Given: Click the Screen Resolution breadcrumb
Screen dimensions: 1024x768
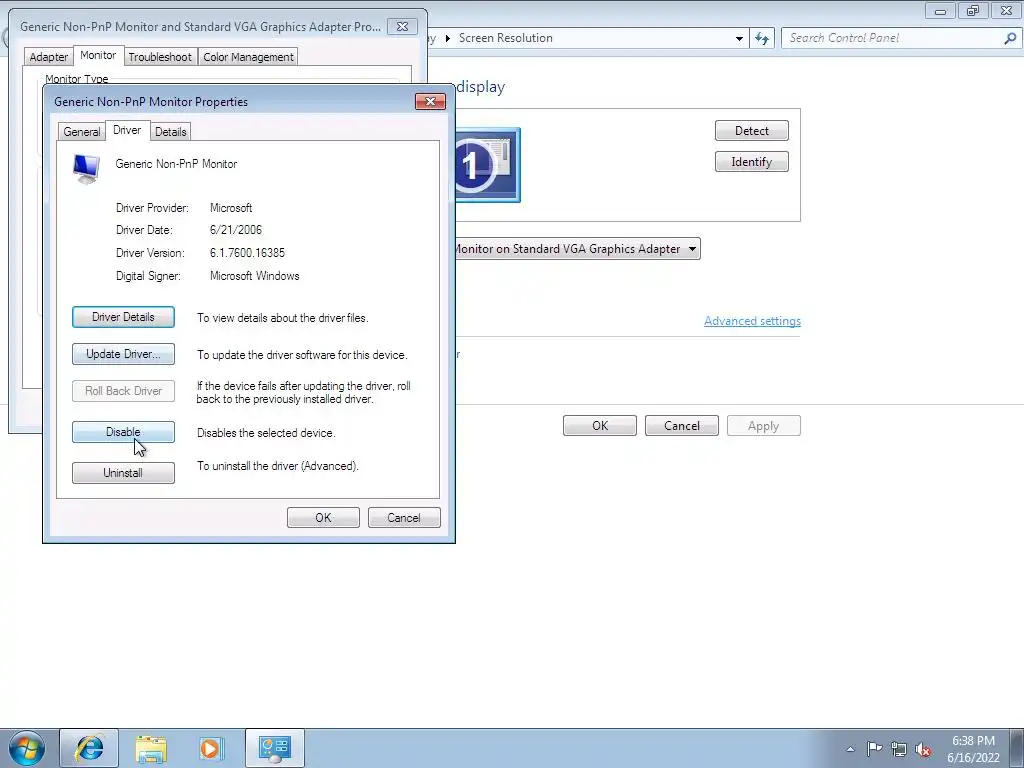Looking at the screenshot, I should point(505,38).
